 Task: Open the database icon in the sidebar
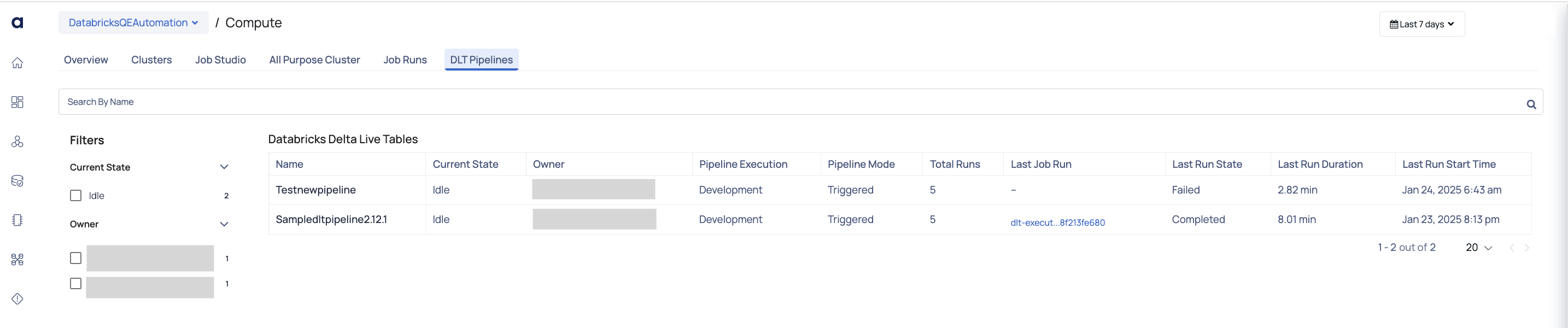[17, 181]
